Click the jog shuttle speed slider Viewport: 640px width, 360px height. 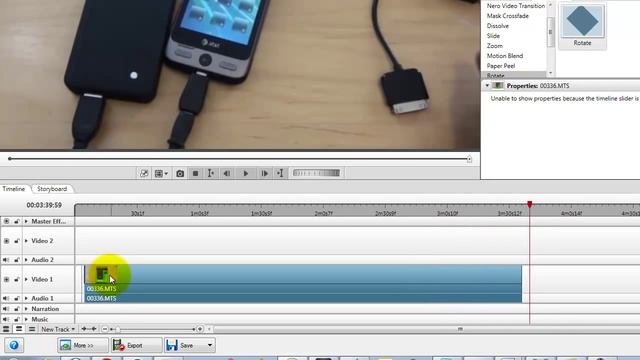(x=316, y=173)
